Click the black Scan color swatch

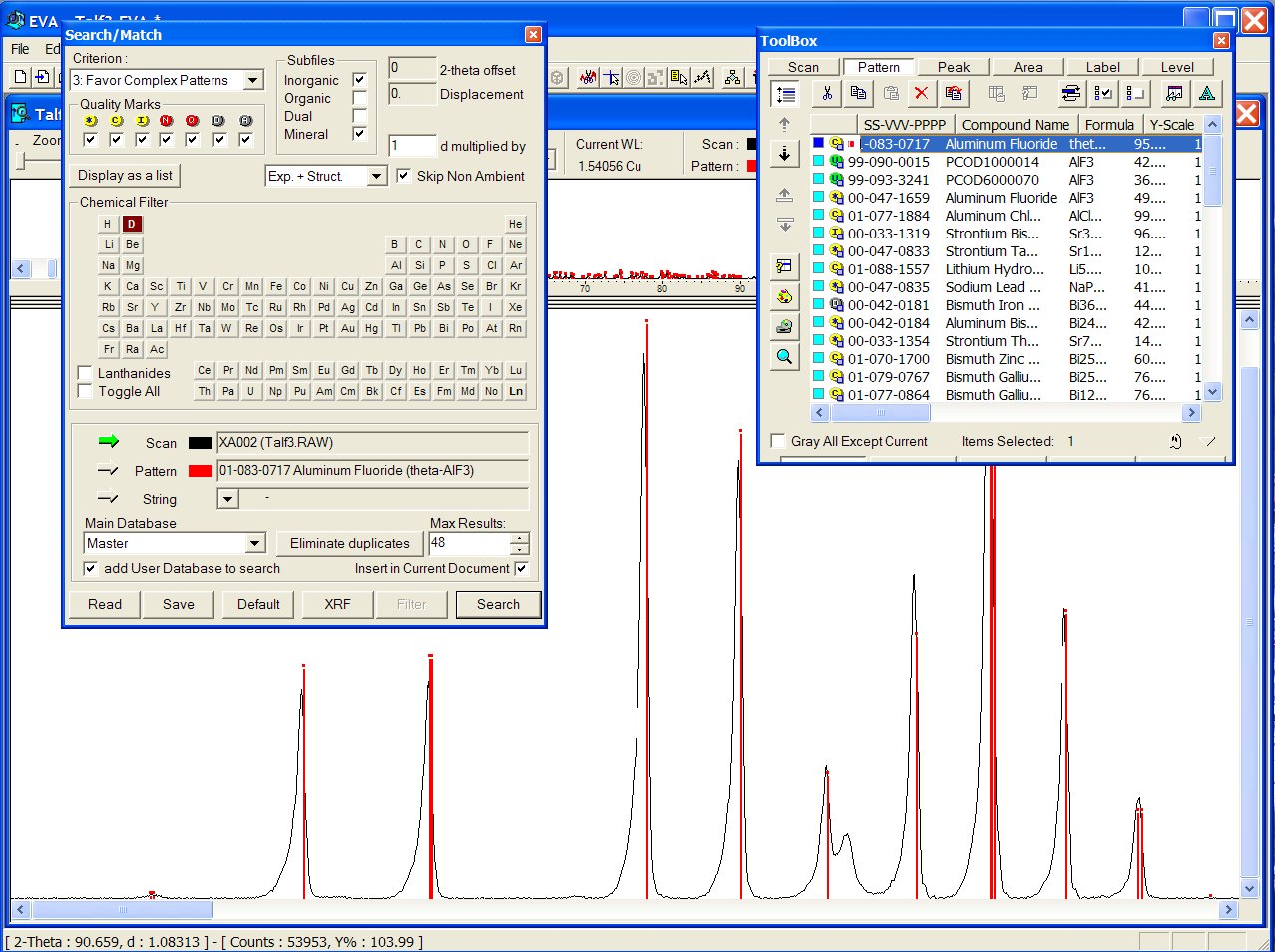200,443
